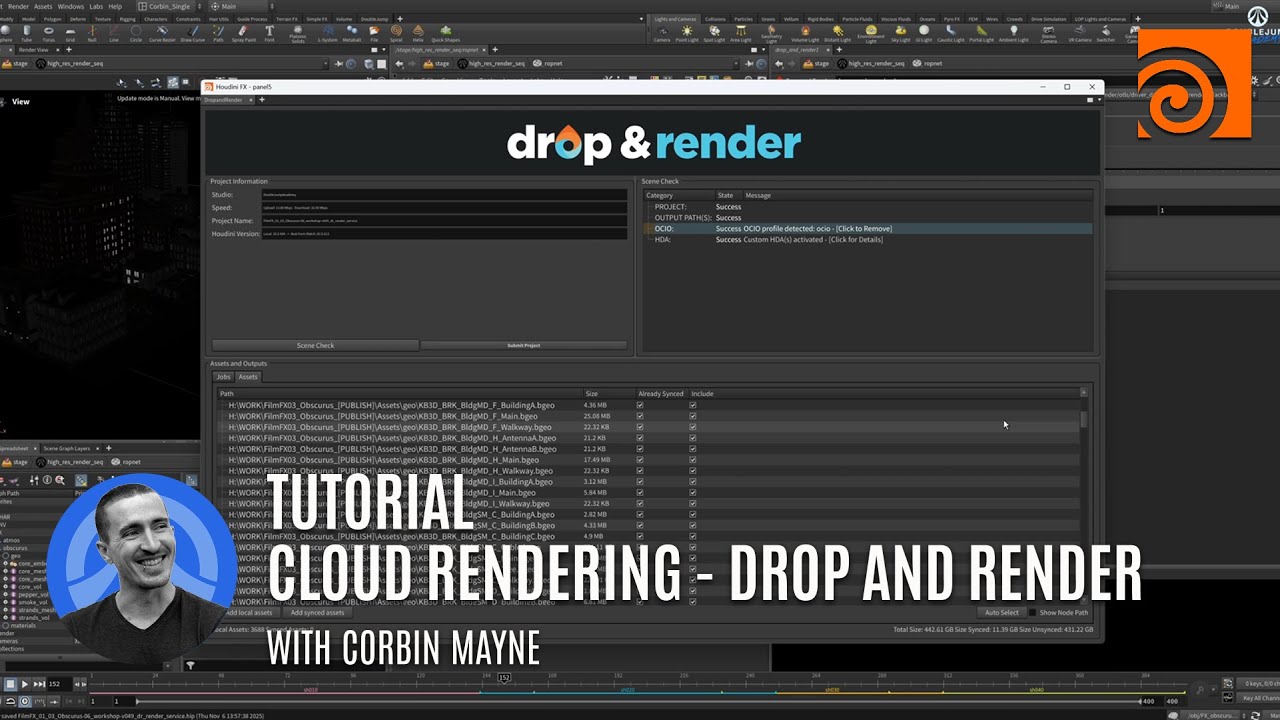Select the Font shelf tool
Screen dimensions: 1280x720
(x=269, y=33)
